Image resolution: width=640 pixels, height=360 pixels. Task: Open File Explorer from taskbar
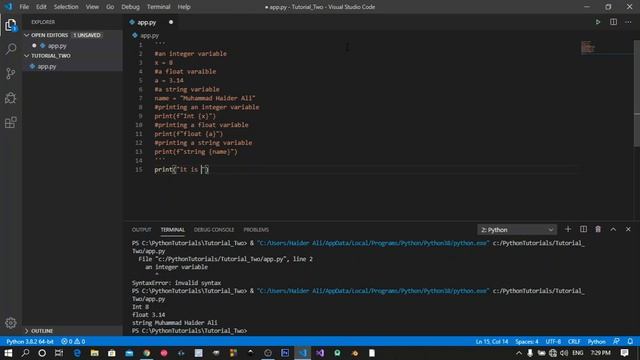94,353
